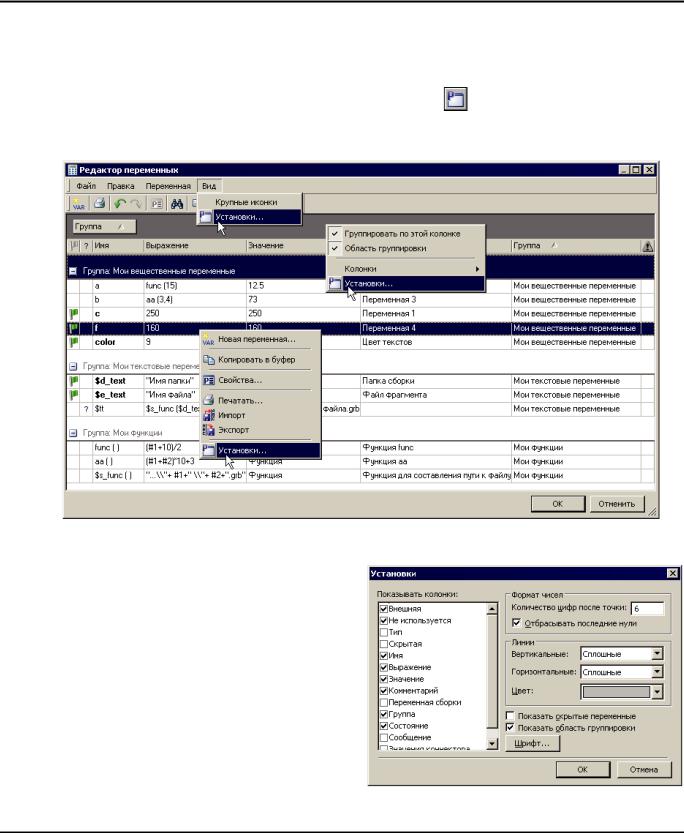
Task: Open the Колонки submenu
Action: tap(405, 269)
